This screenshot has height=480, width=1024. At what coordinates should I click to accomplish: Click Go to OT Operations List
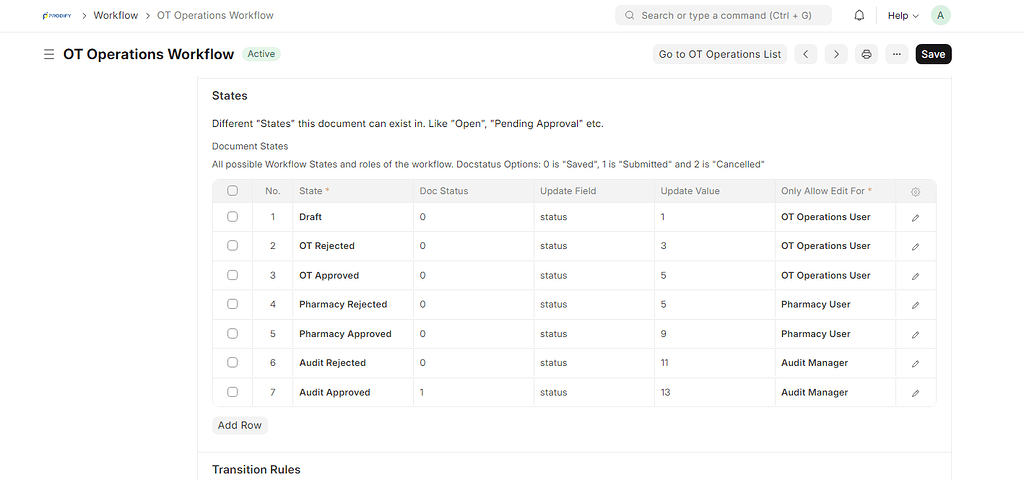(720, 54)
